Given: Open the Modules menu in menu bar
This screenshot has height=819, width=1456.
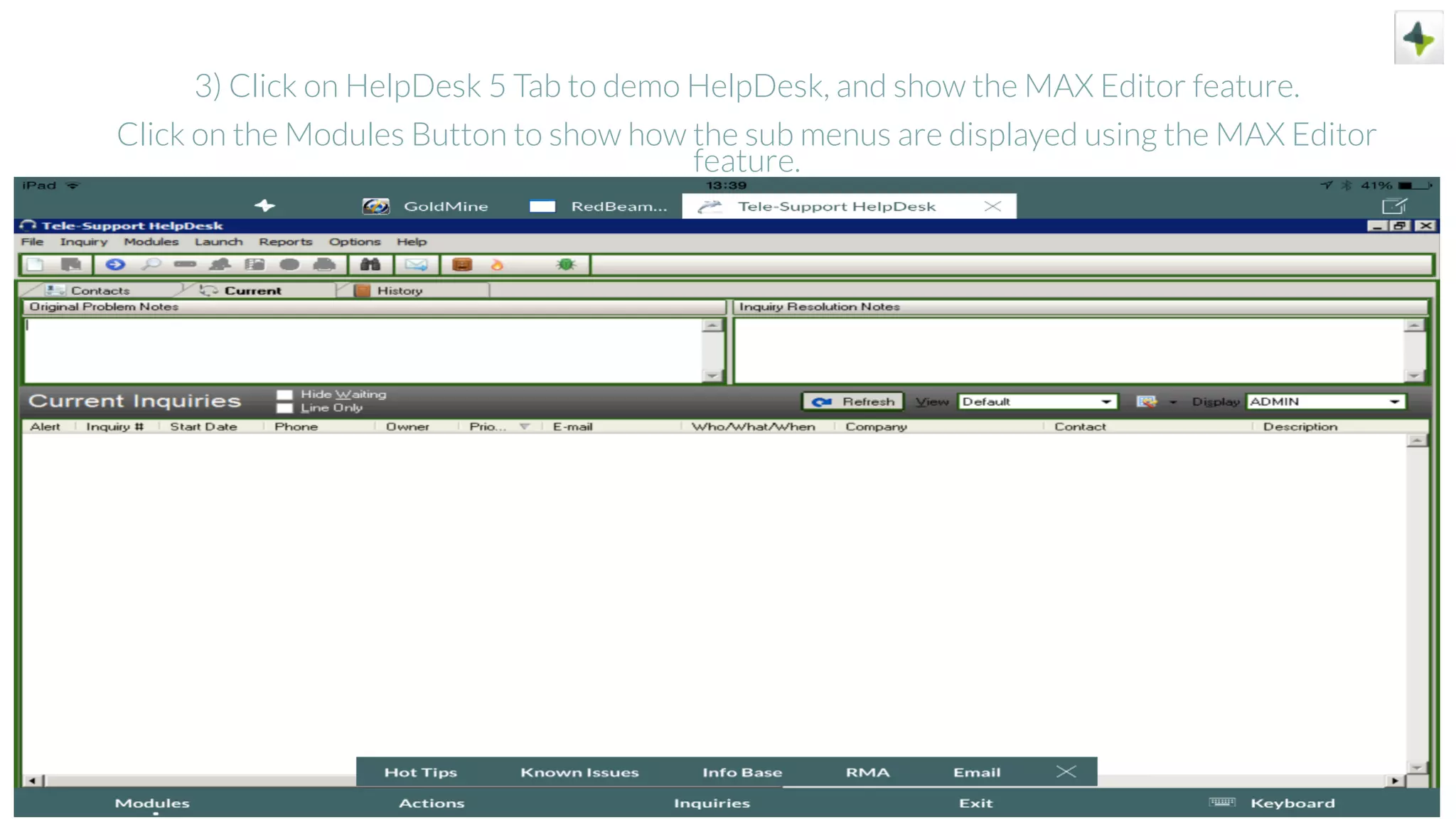Looking at the screenshot, I should click(151, 242).
